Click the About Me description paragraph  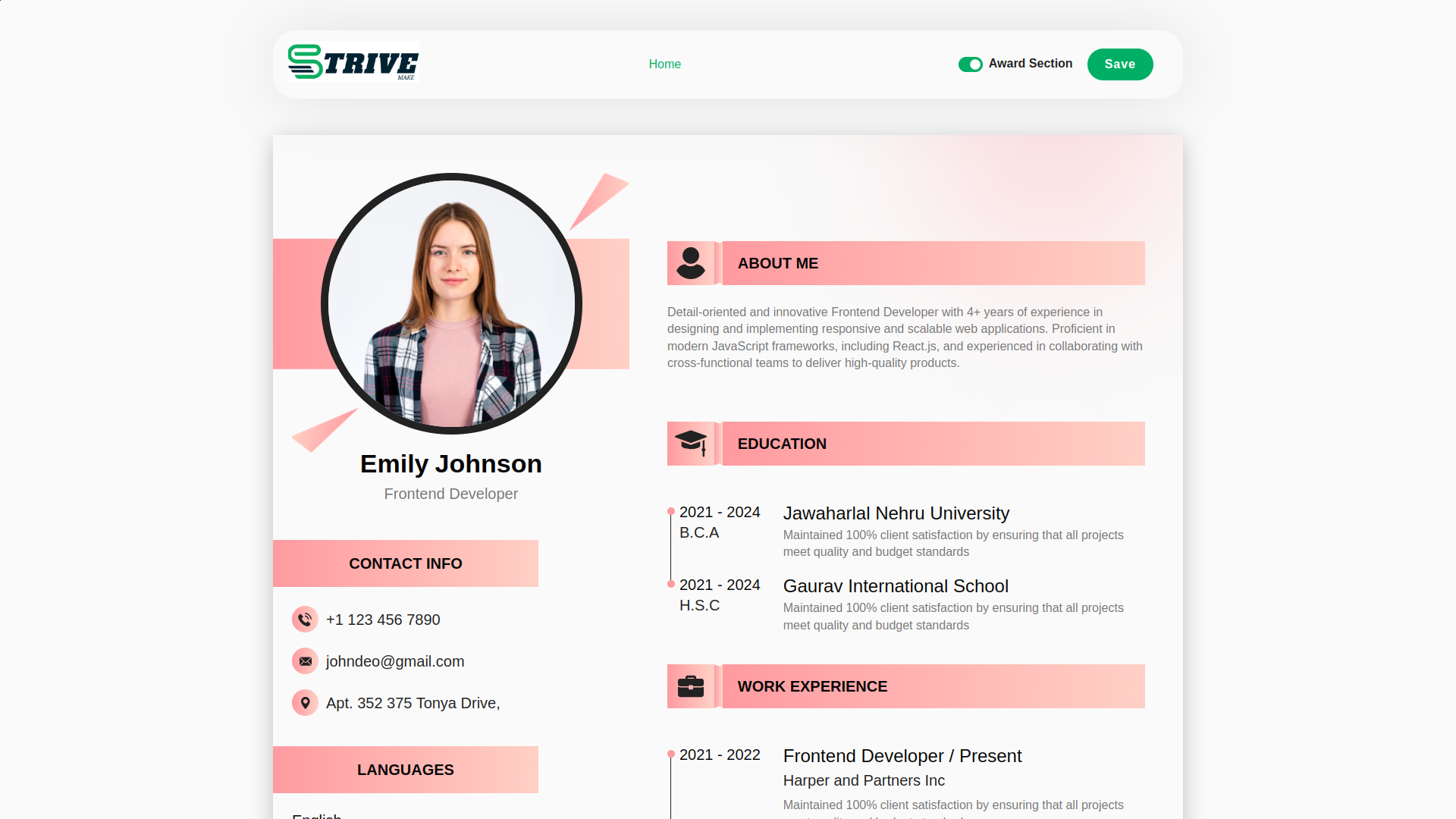905,337
